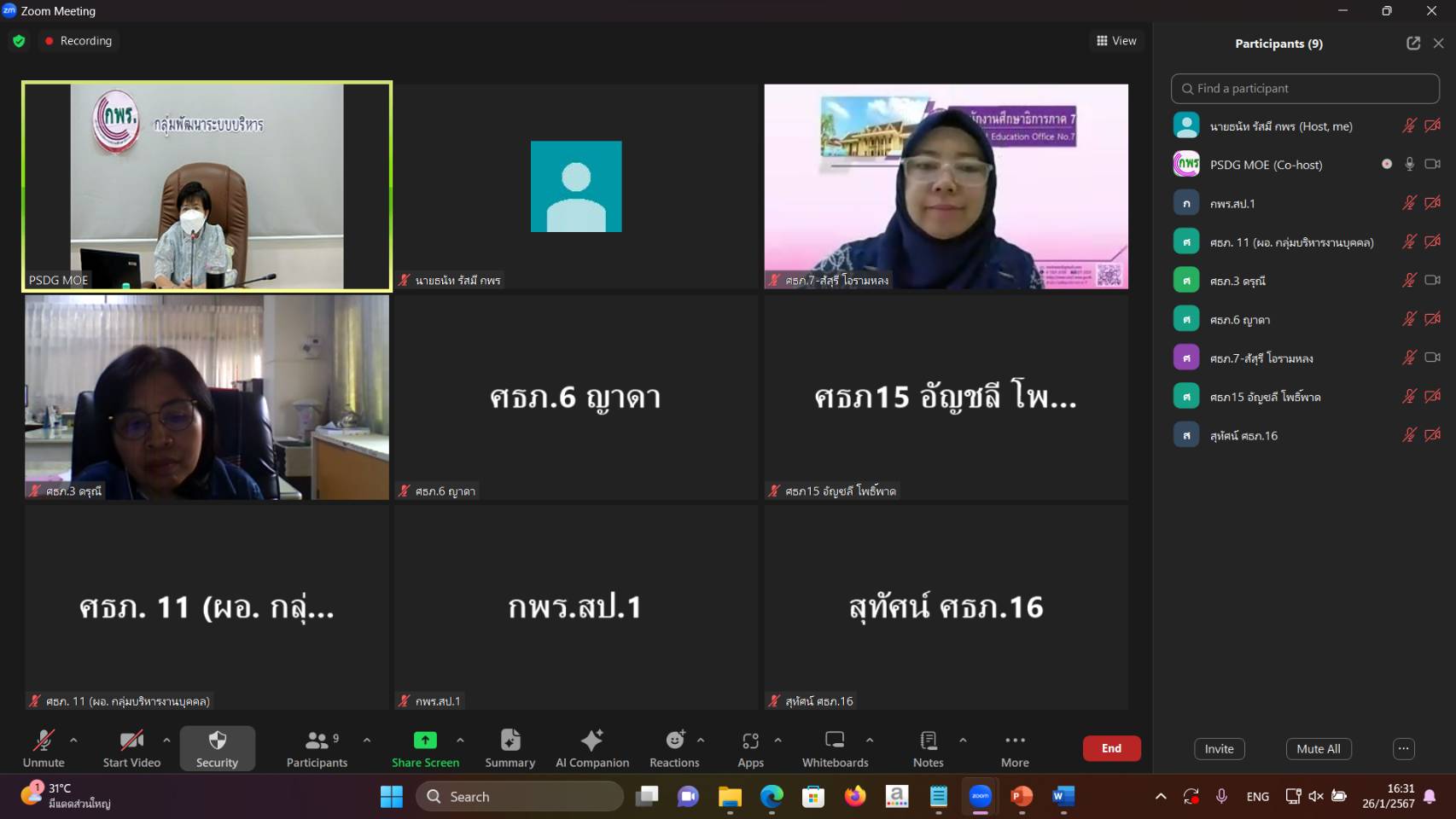1456x819 pixels.
Task: Open the Reactions menu
Action: tap(674, 748)
